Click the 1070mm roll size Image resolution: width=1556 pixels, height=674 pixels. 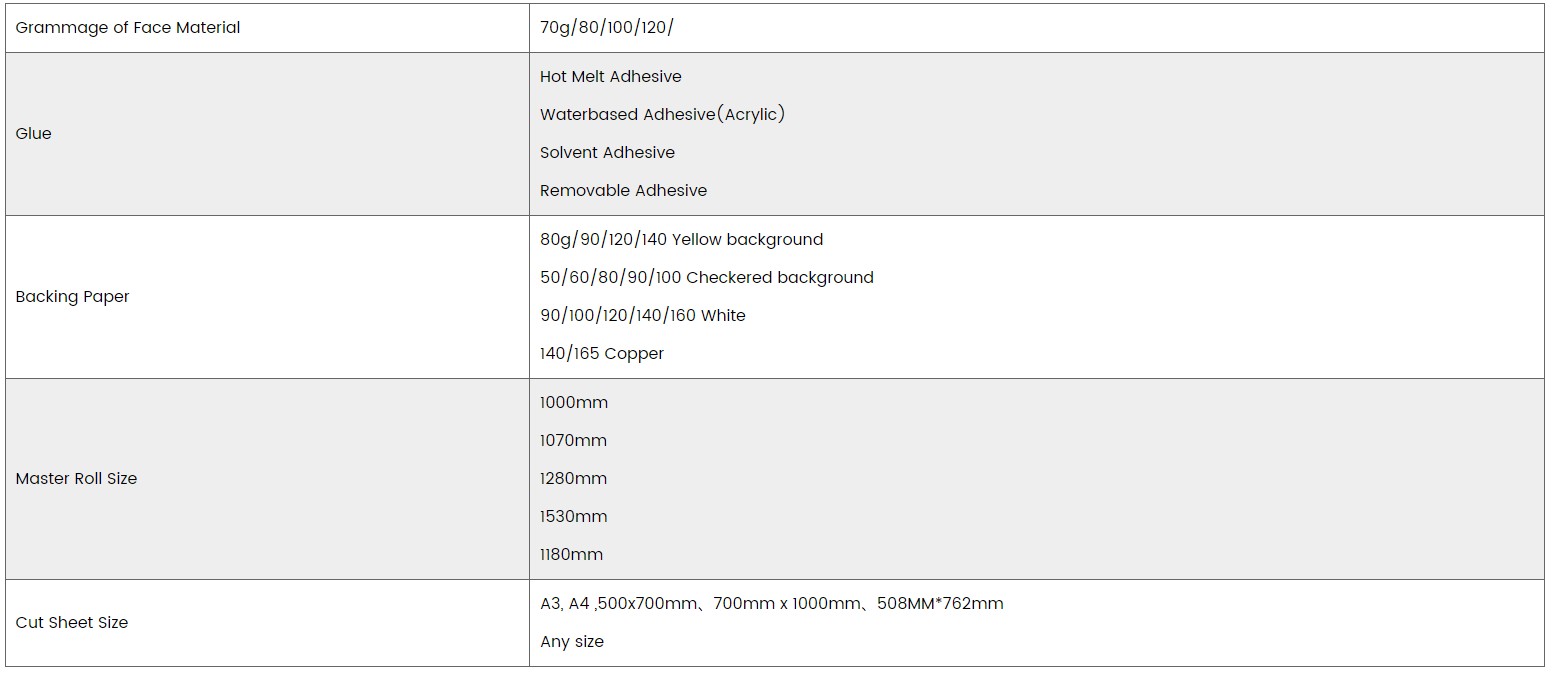(573, 441)
